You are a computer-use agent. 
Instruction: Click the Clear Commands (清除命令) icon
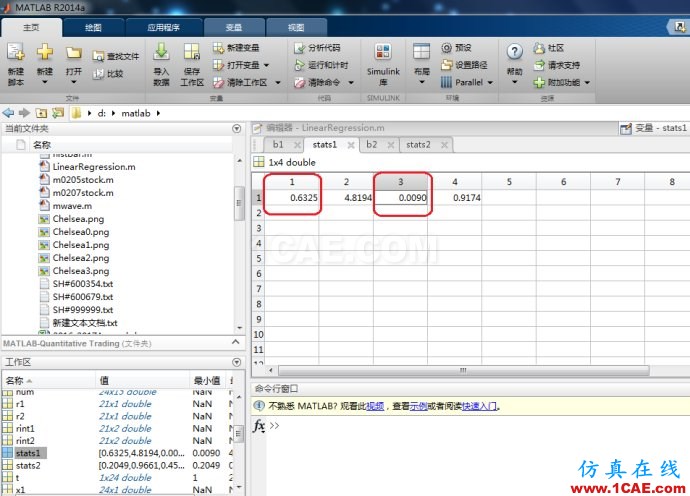(299, 82)
